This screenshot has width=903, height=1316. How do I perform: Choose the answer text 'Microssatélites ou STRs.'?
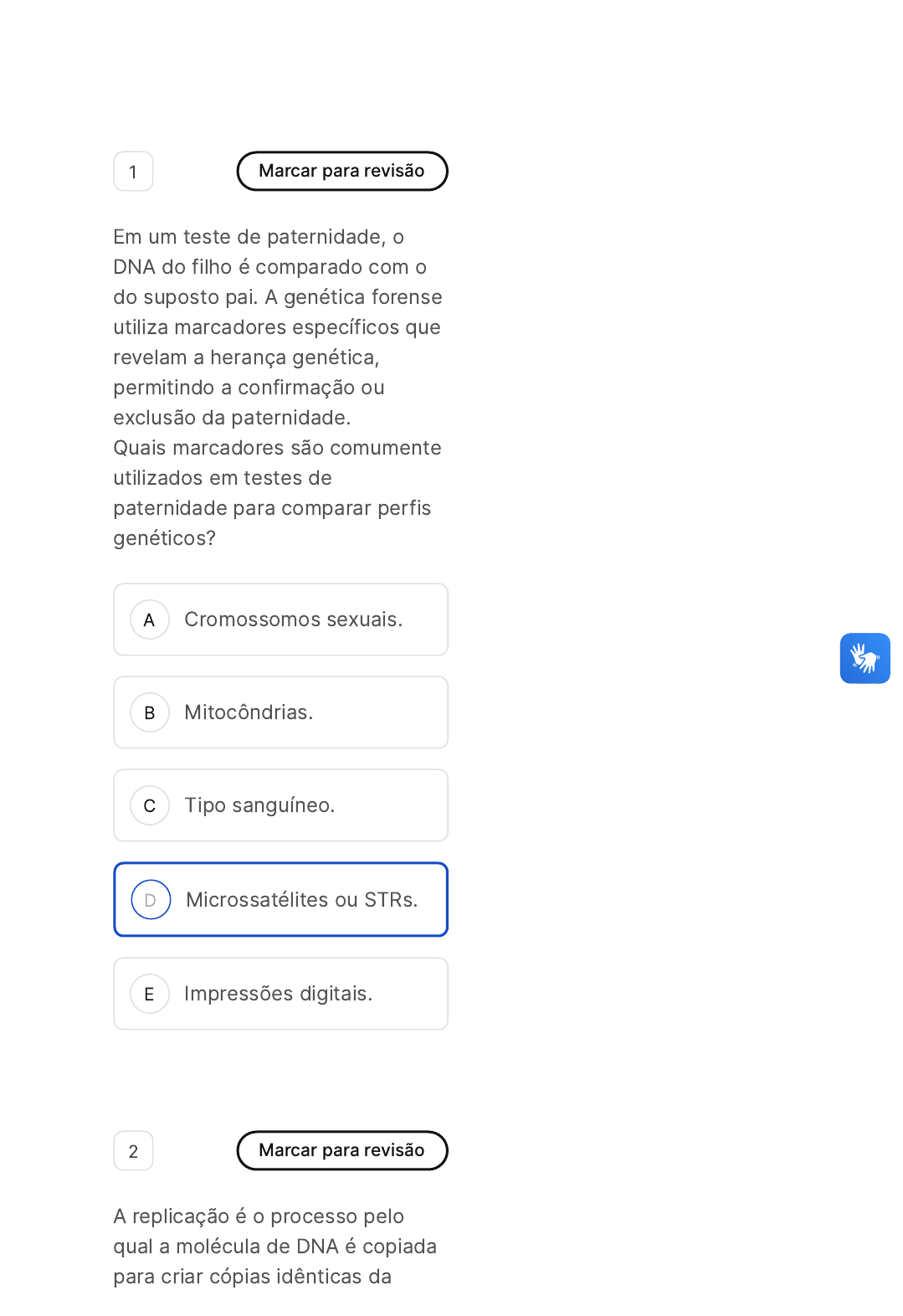coord(302,900)
